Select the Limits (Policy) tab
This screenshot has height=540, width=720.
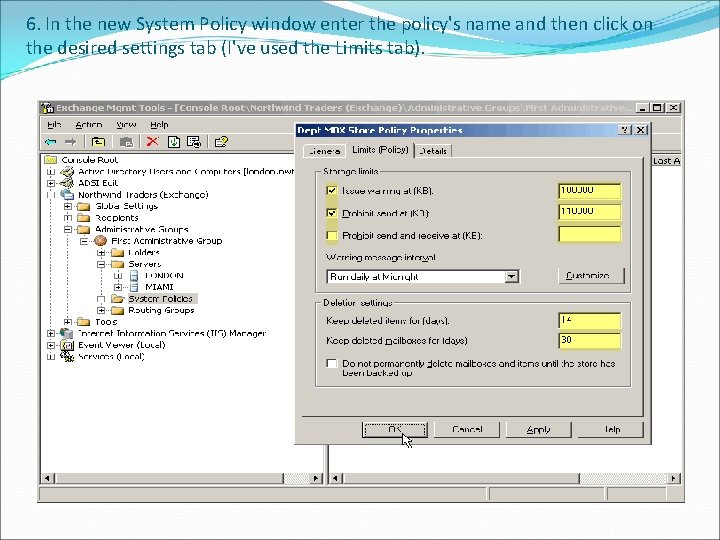point(380,150)
